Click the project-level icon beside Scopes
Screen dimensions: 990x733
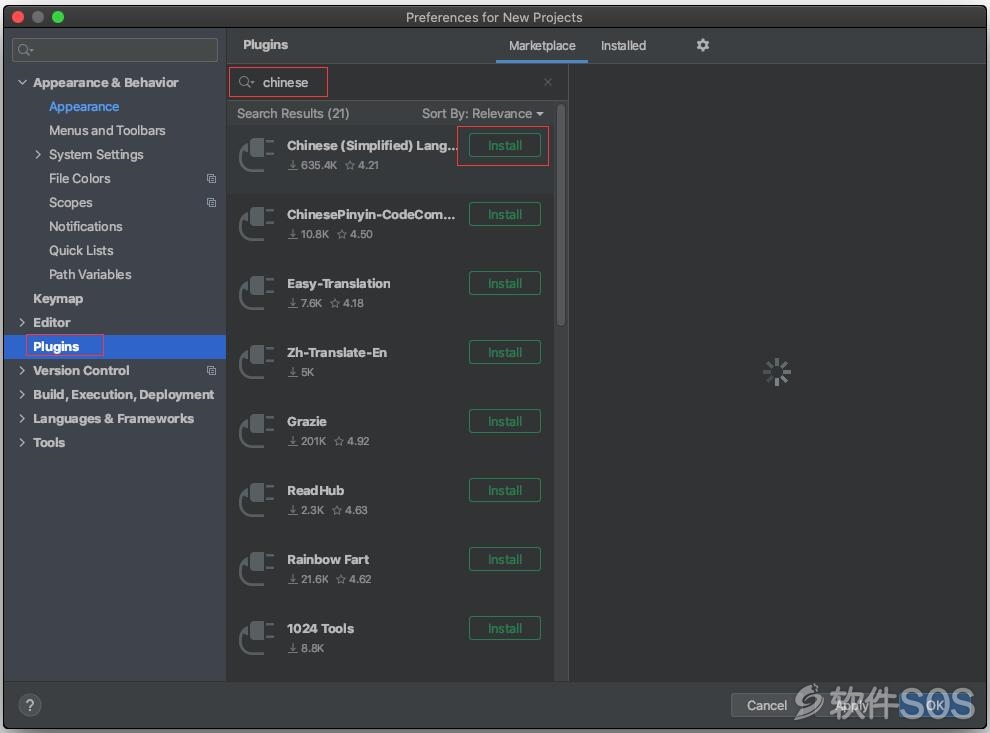[212, 203]
